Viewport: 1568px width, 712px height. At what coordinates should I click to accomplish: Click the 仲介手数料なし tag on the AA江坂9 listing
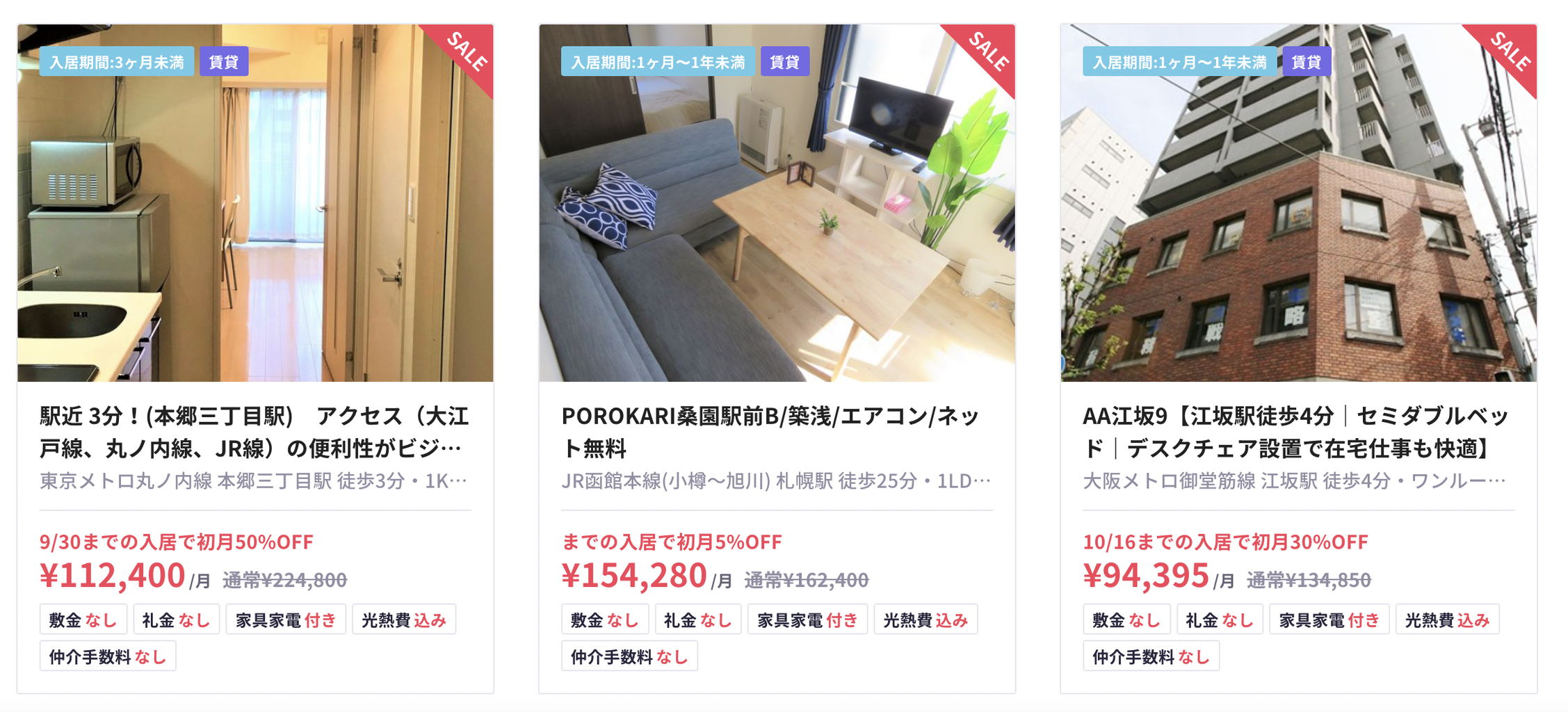click(1151, 656)
